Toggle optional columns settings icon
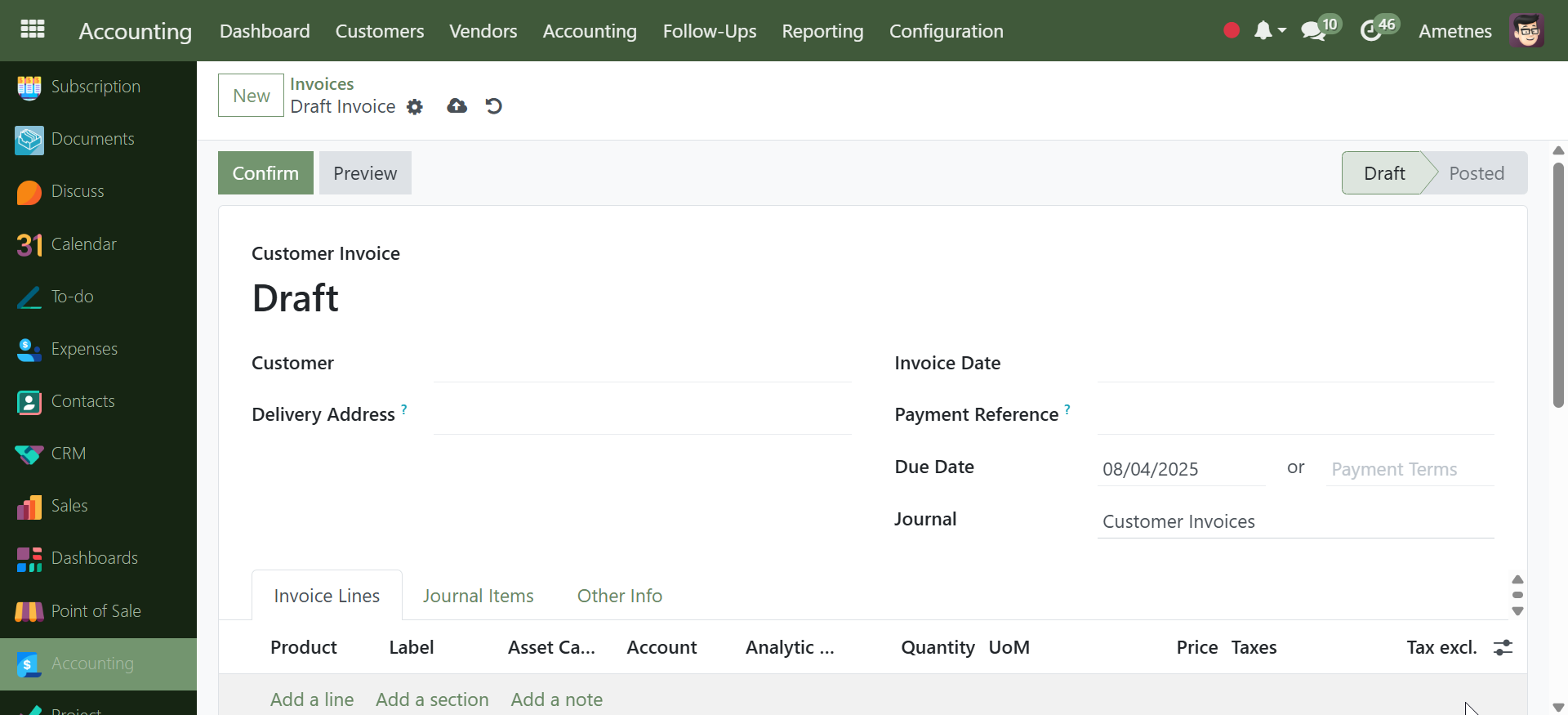Viewport: 1568px width, 715px height. (x=1503, y=648)
